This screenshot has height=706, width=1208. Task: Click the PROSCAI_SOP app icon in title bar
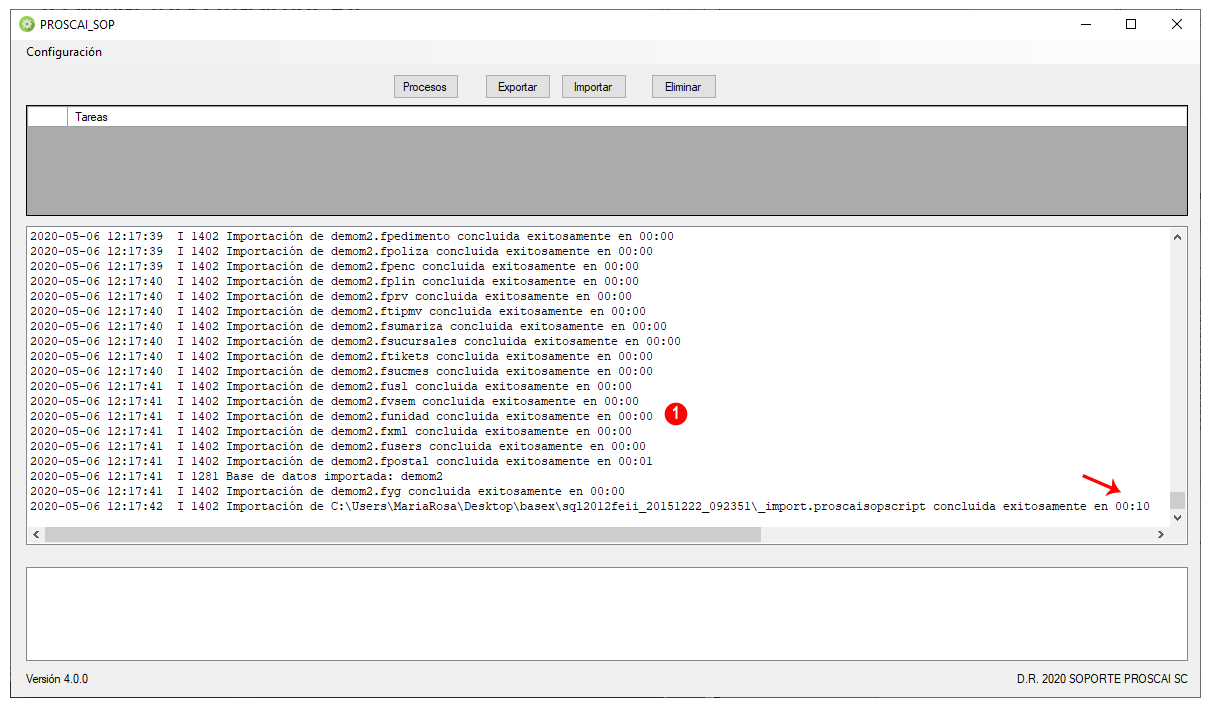click(27, 24)
